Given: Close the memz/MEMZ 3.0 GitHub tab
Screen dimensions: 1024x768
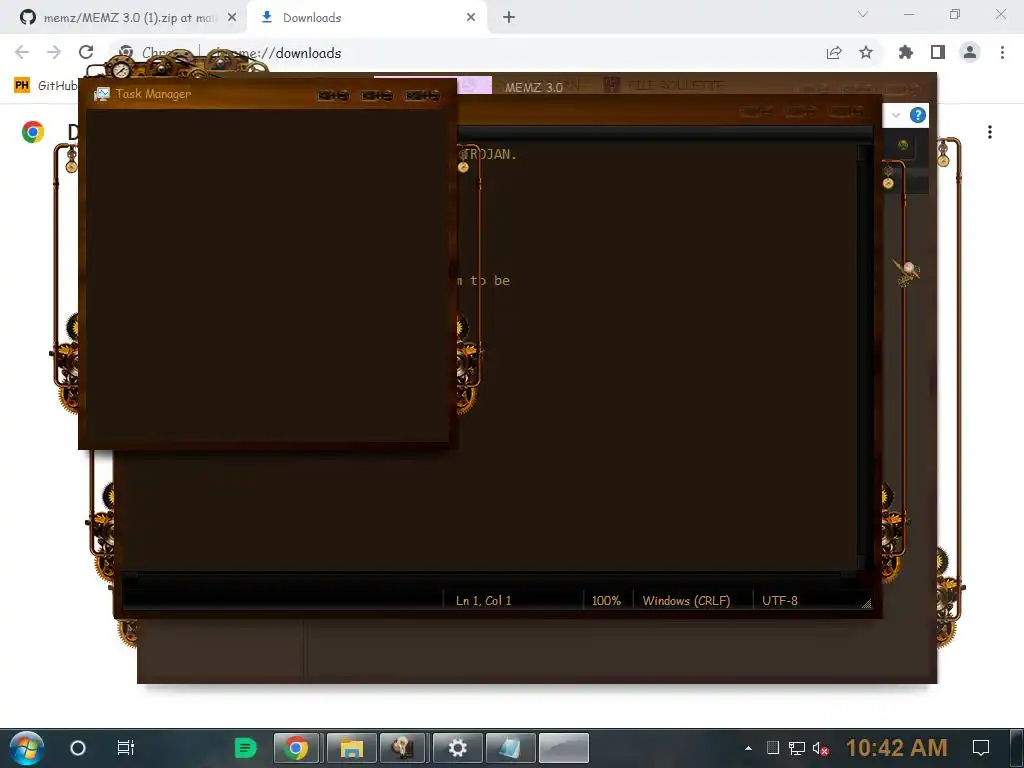Looking at the screenshot, I should pyautogui.click(x=232, y=18).
